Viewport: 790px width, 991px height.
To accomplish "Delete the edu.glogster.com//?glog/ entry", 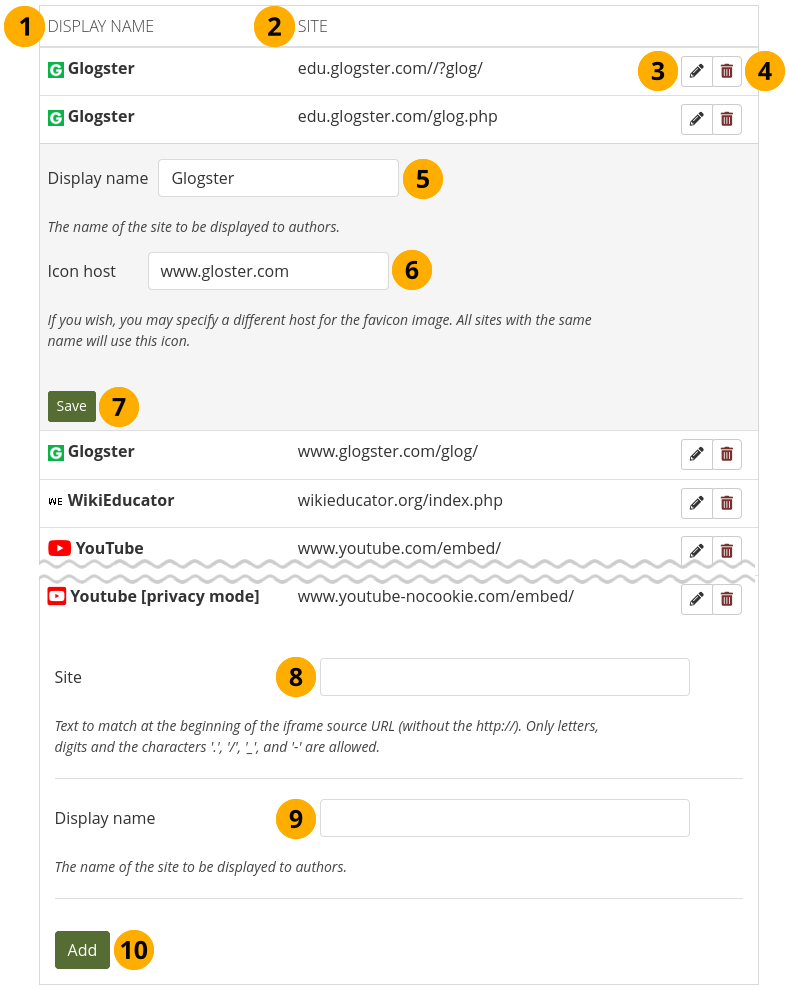I will point(727,71).
